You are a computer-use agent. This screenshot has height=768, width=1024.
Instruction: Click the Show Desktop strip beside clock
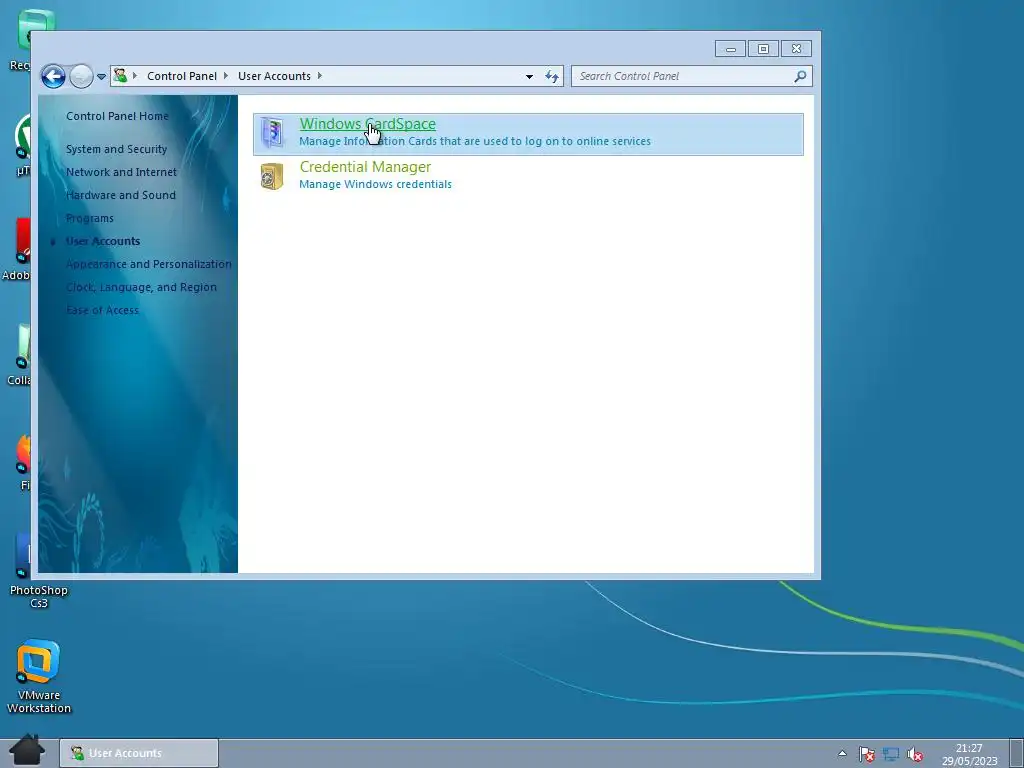pos(1017,754)
